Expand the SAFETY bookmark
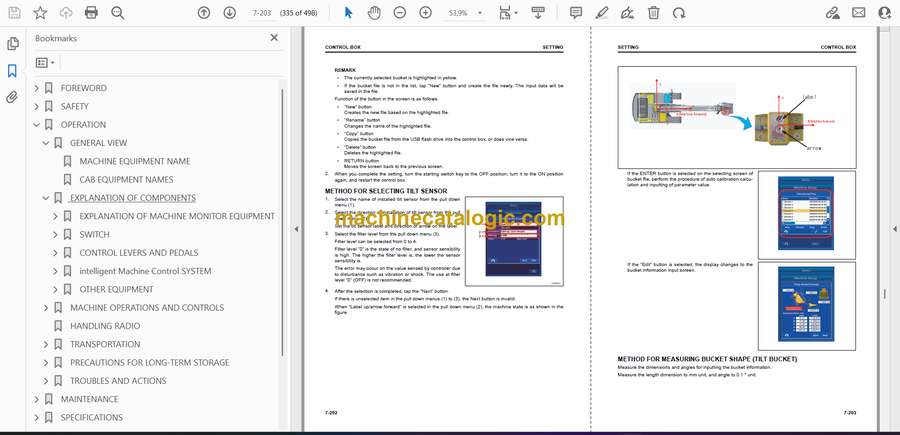This screenshot has width=900, height=435. point(37,106)
